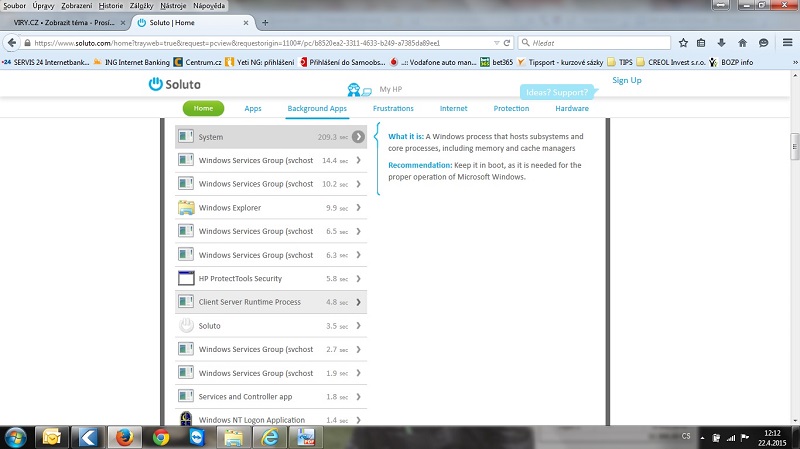This screenshot has width=800, height=449.
Task: Expand Client Server Runtime Process chevron
Action: pos(359,302)
